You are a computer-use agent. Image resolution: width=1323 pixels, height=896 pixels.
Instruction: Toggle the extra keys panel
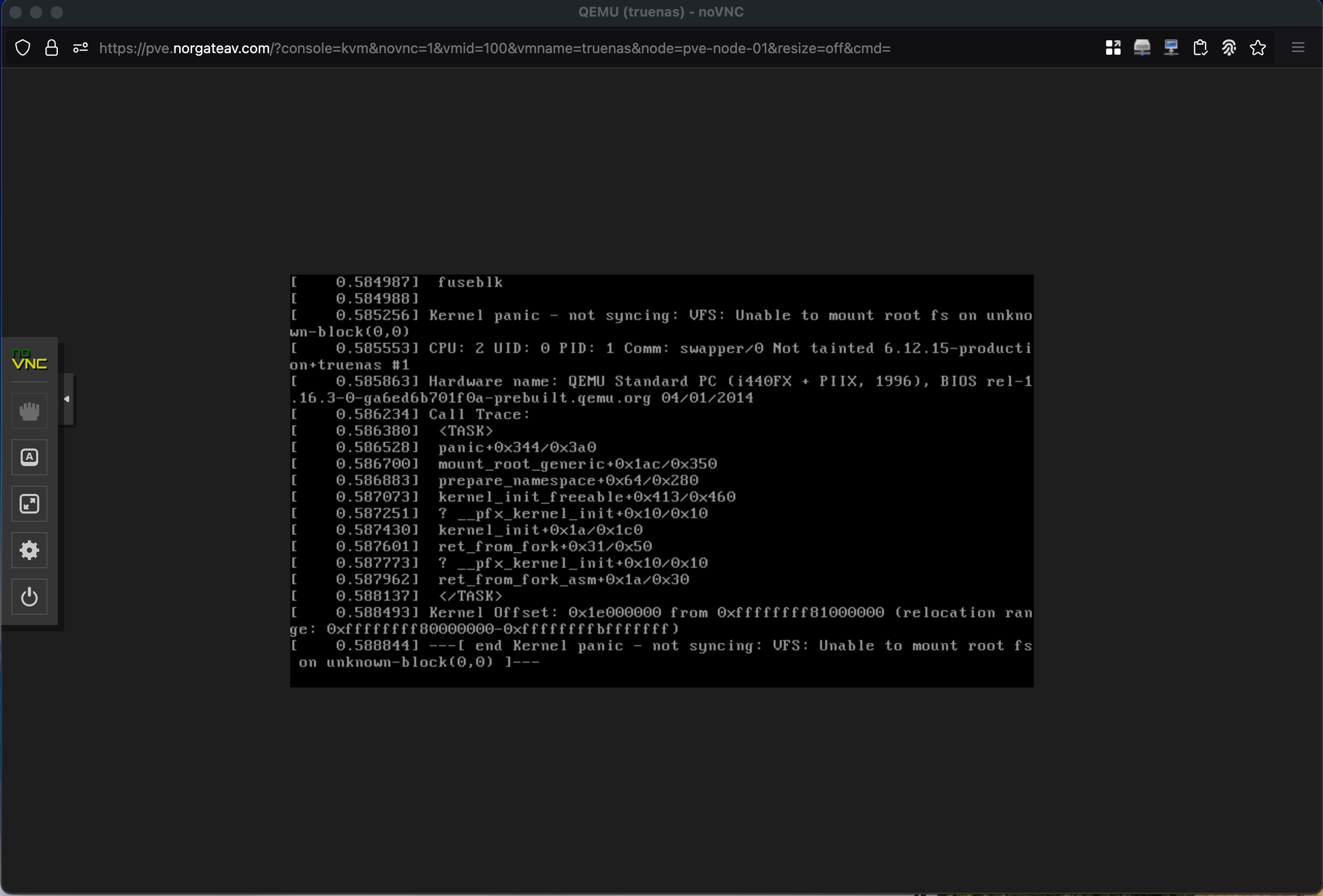point(29,457)
